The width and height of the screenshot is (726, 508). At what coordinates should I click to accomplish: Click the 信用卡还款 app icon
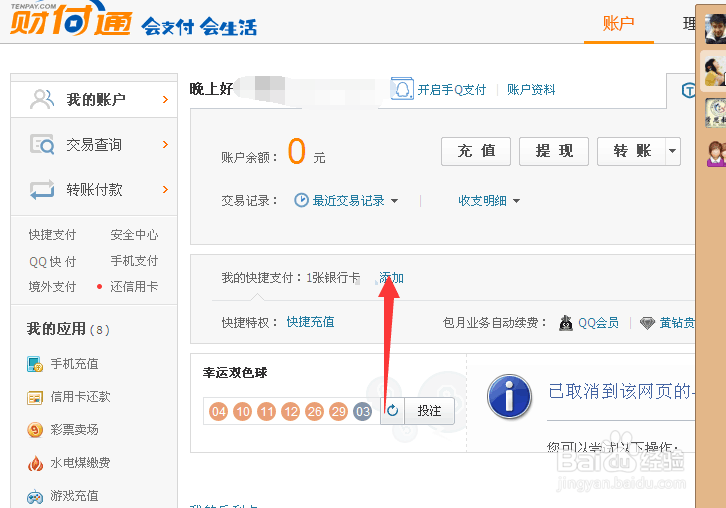coord(35,397)
